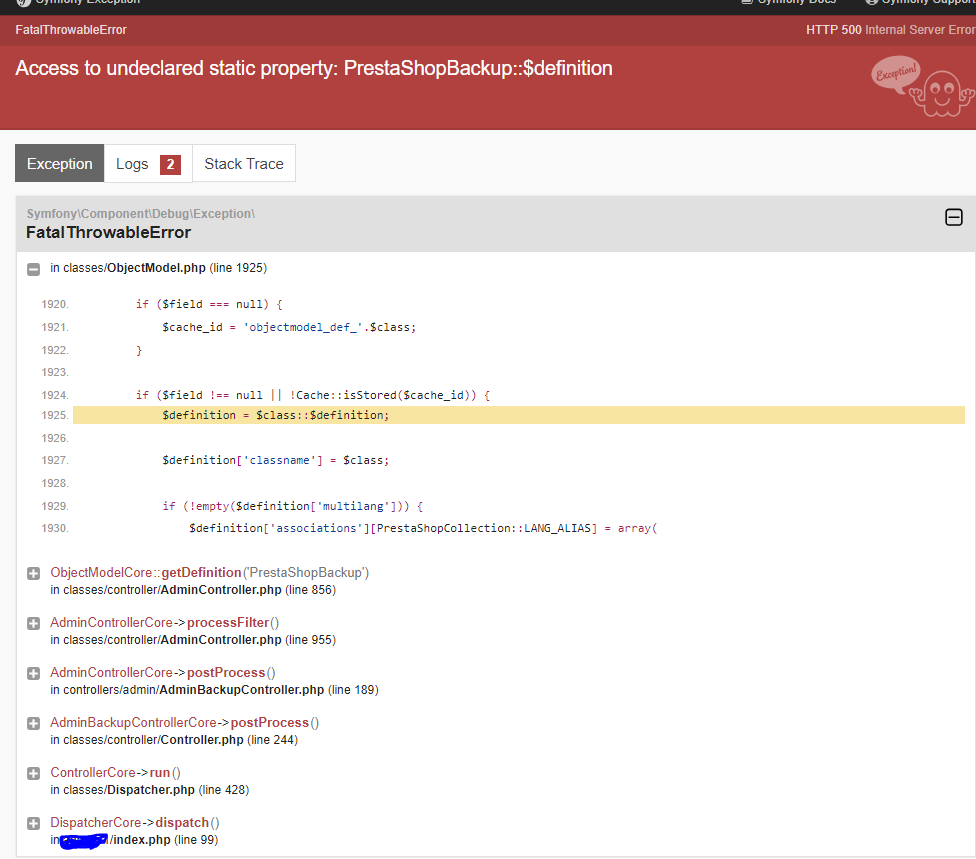The height and width of the screenshot is (859, 976).
Task: Expand the ControllerCore->run trace entry
Action: pos(33,773)
